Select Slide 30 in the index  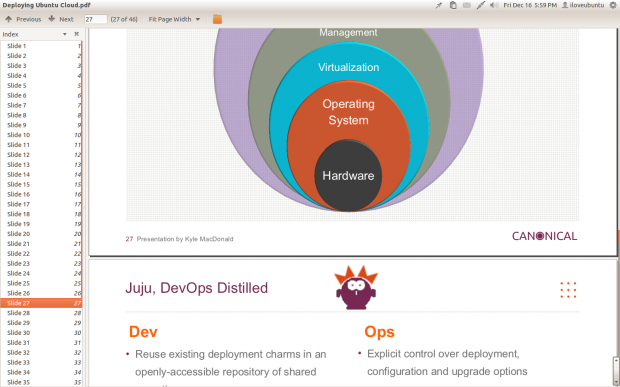click(x=41, y=332)
